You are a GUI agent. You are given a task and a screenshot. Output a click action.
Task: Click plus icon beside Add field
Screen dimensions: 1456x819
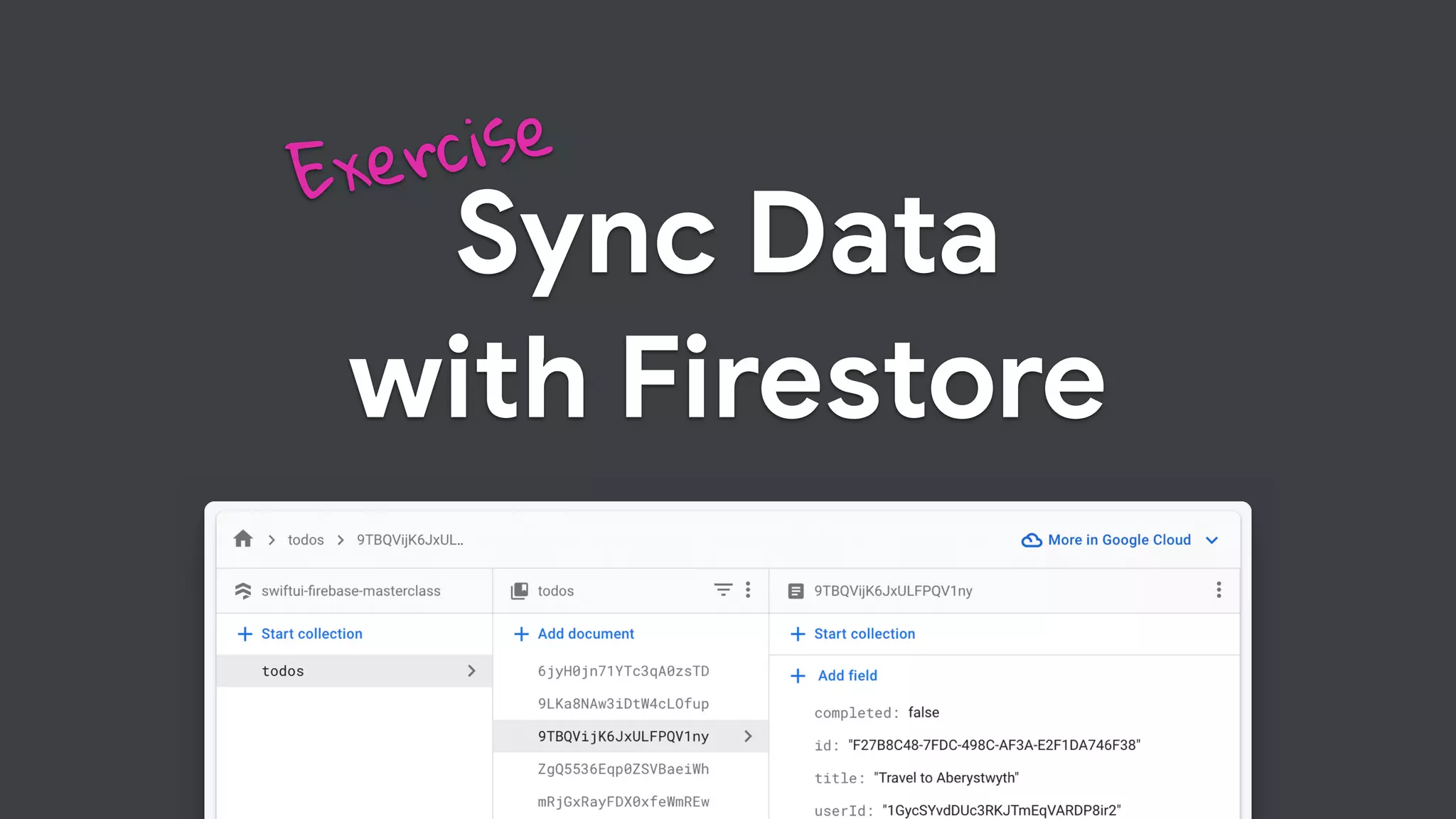click(x=798, y=675)
